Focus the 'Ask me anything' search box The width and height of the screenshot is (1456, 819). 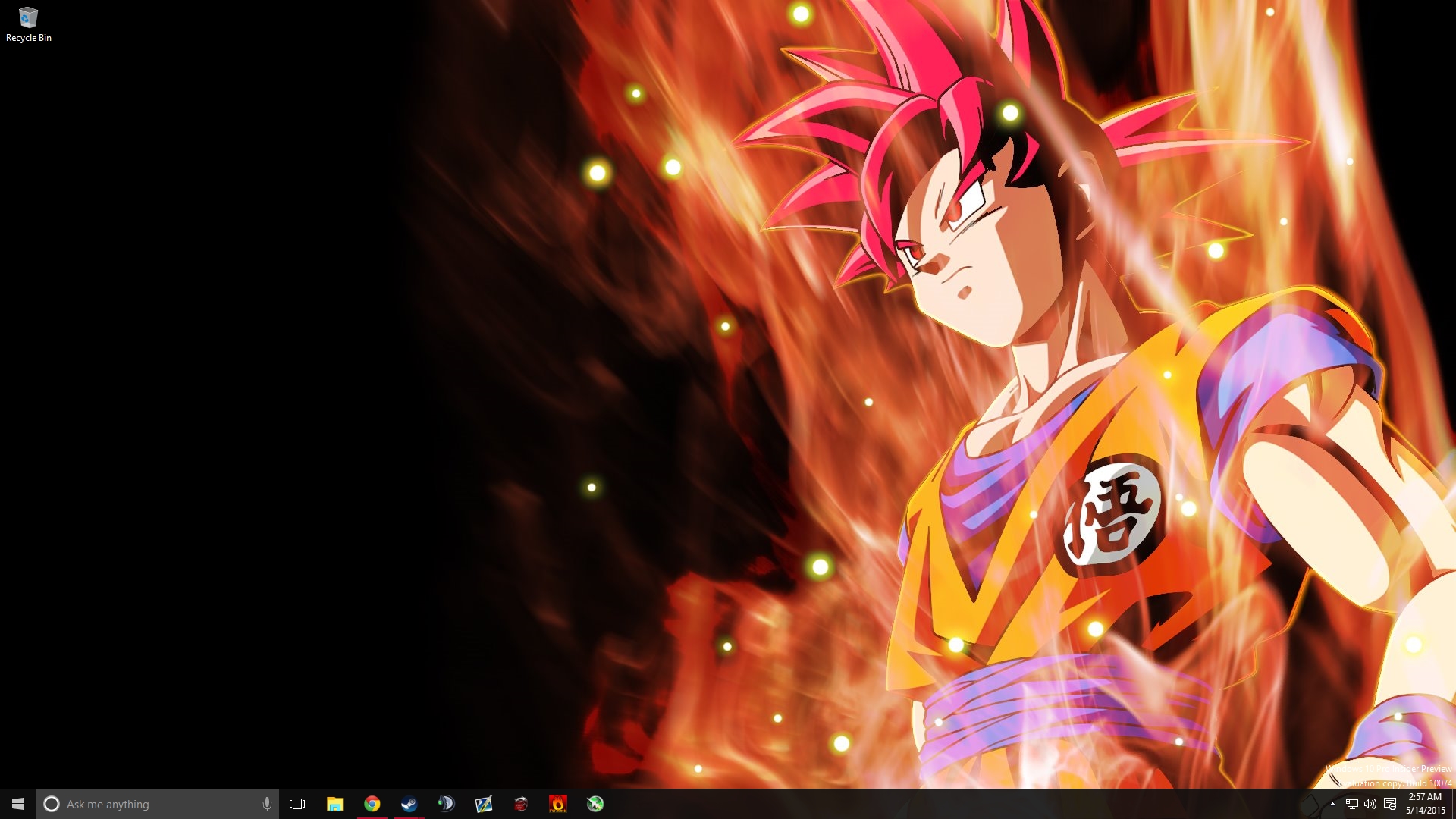point(158,804)
